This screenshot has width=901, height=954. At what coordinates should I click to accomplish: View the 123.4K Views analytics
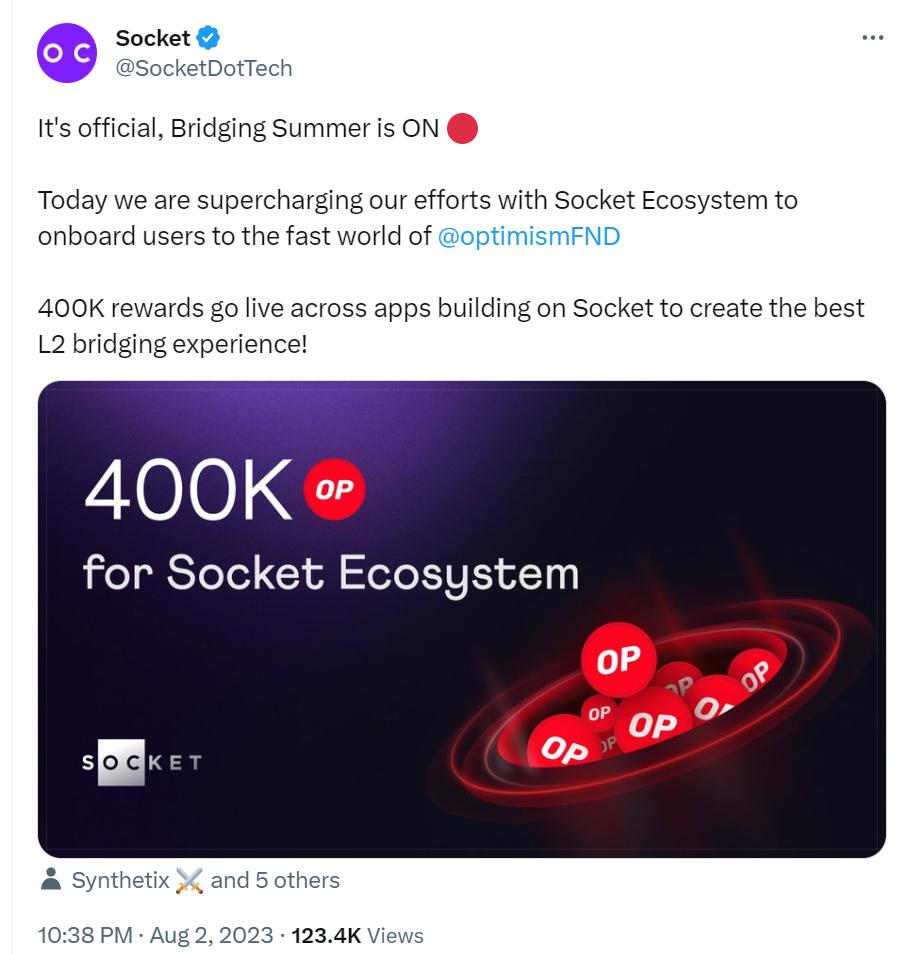(358, 935)
